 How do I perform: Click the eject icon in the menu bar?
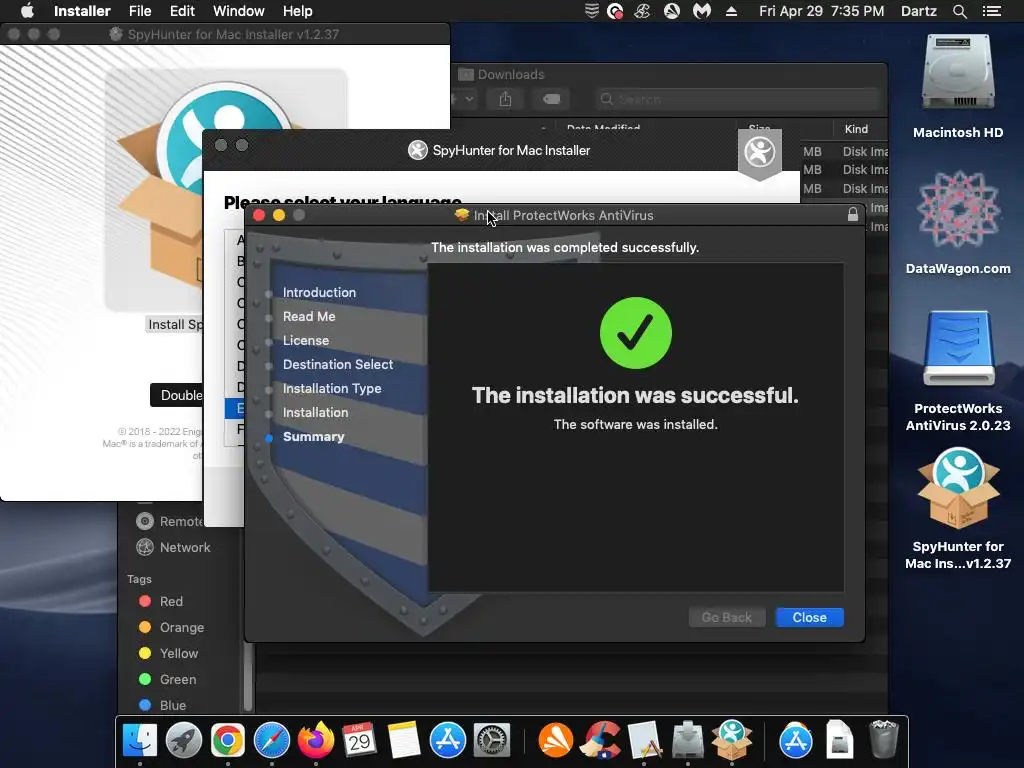tap(731, 11)
